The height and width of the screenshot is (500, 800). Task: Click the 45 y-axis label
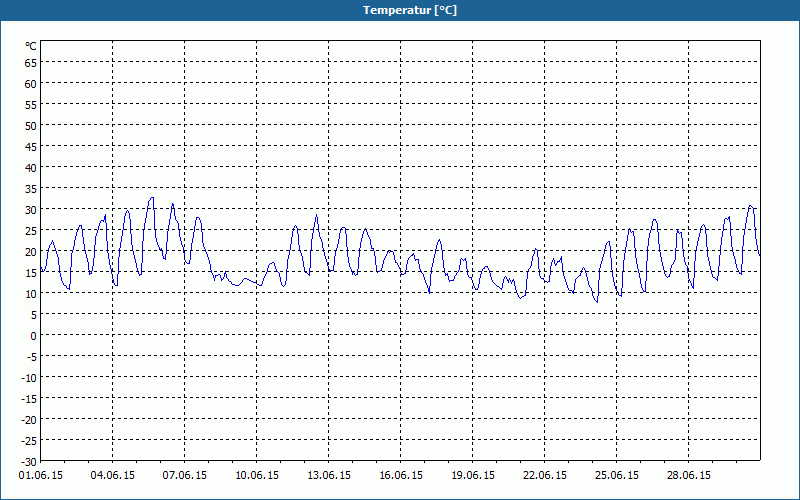31,147
